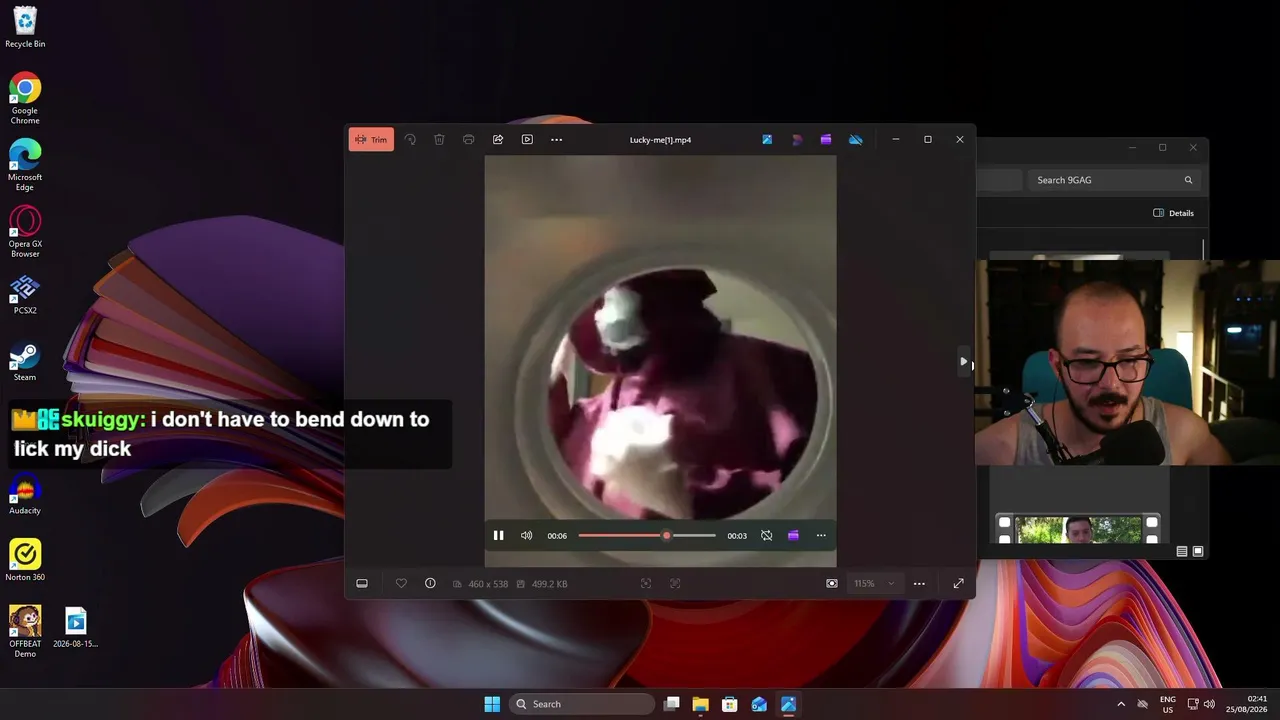Open Task View on the taskbar
Image resolution: width=1280 pixels, height=720 pixels.
point(672,704)
